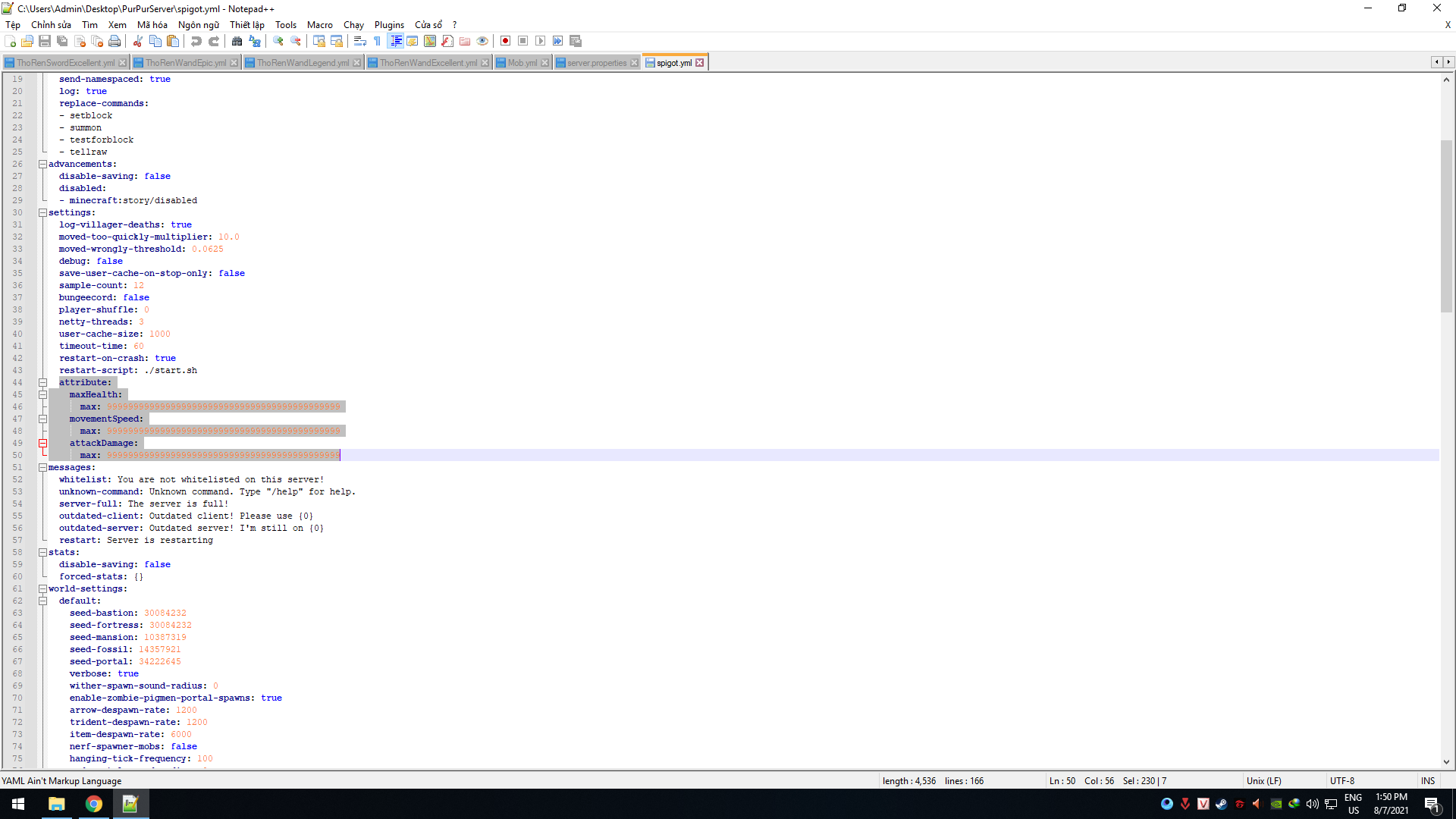
Task: Click the Cut scissors icon
Action: pyautogui.click(x=138, y=41)
